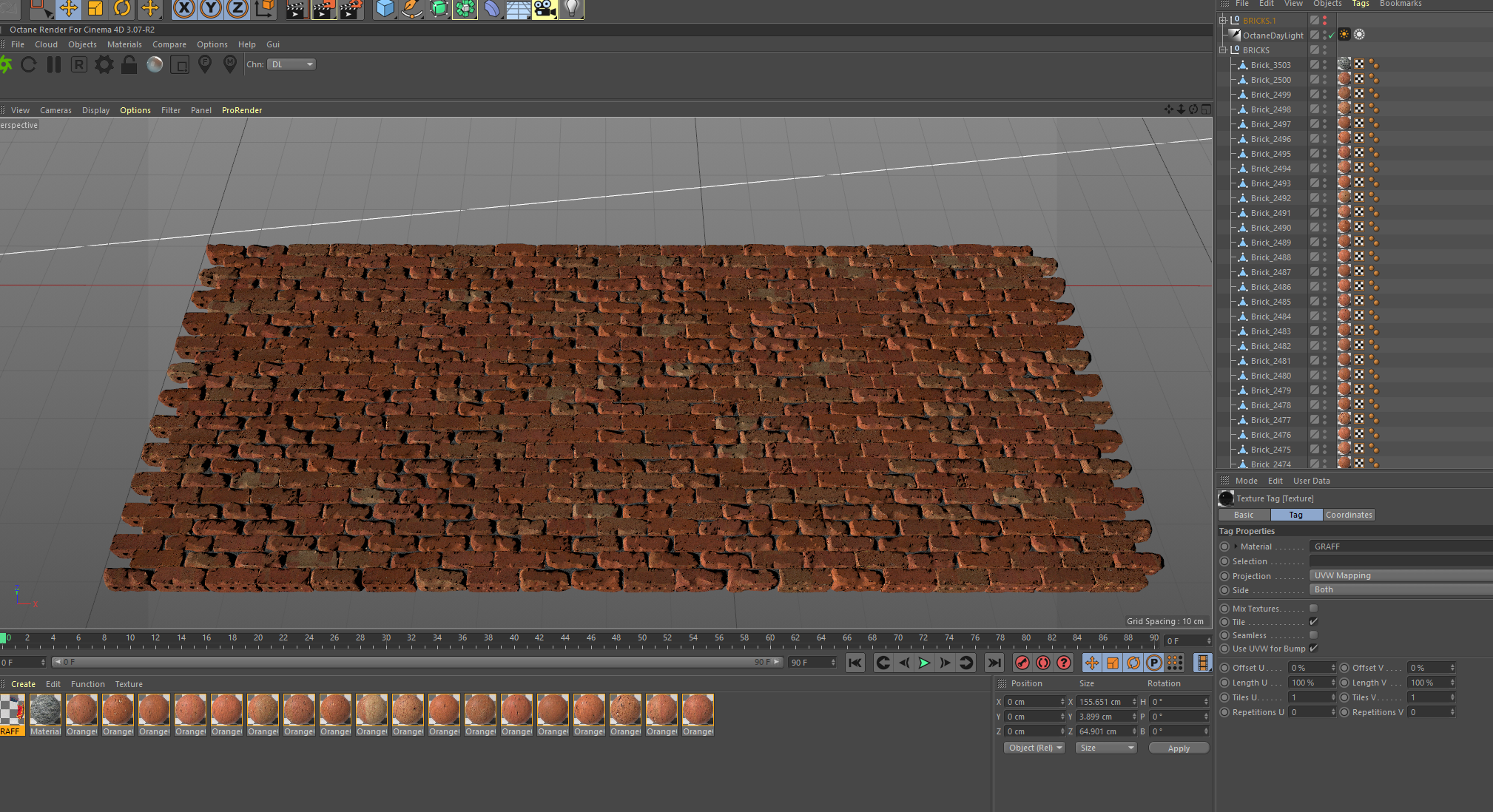
Task: Toggle the Octane lock resolution padlock
Action: coord(129,65)
